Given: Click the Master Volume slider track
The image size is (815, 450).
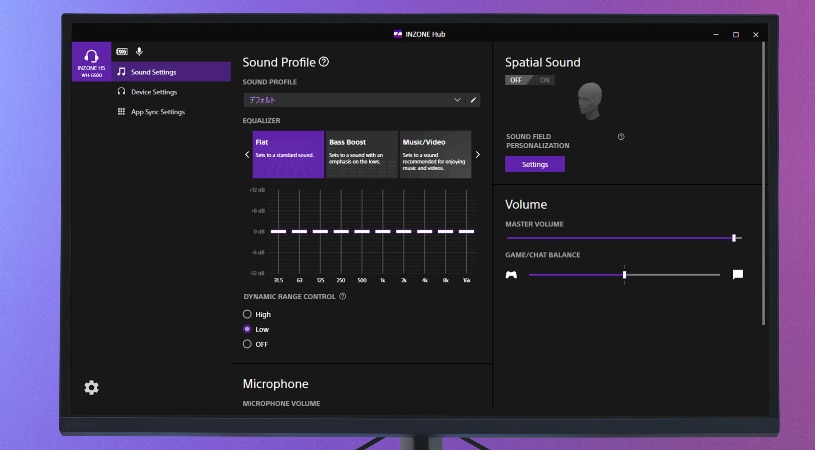Looking at the screenshot, I should [620, 238].
